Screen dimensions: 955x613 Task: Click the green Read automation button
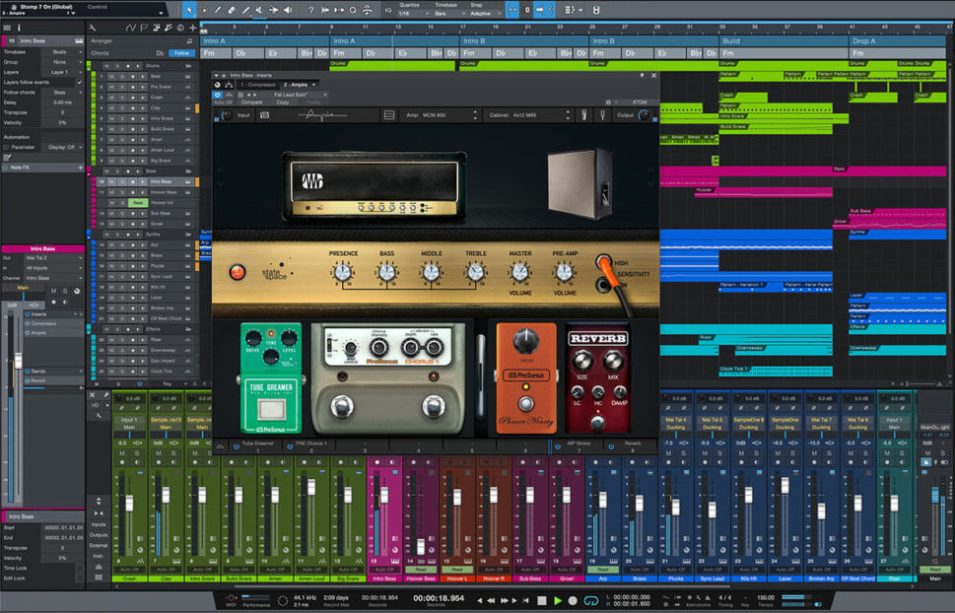[138, 203]
